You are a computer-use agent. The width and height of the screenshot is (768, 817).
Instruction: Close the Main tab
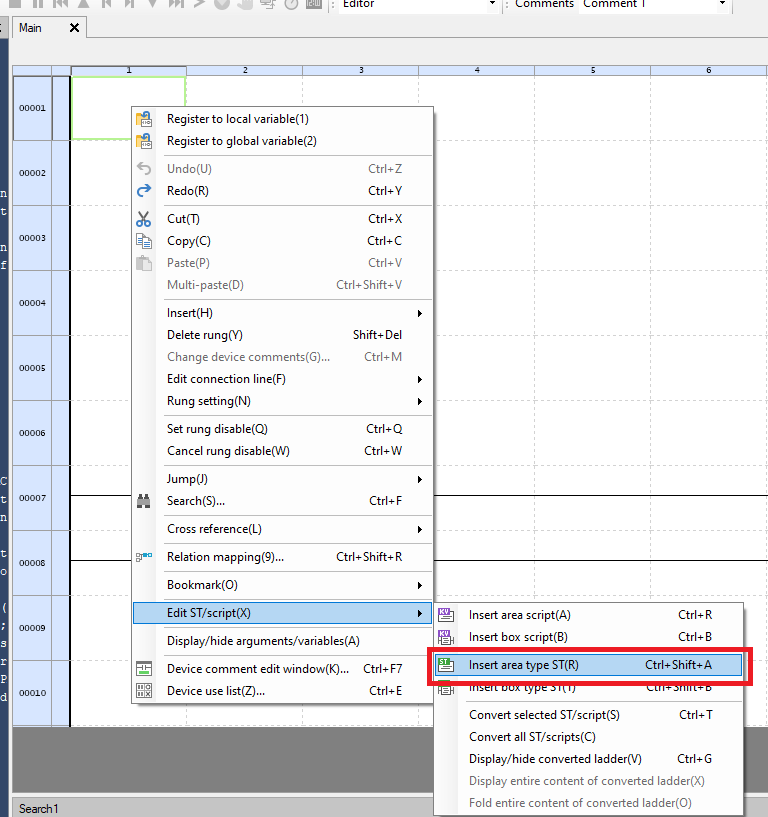click(74, 28)
